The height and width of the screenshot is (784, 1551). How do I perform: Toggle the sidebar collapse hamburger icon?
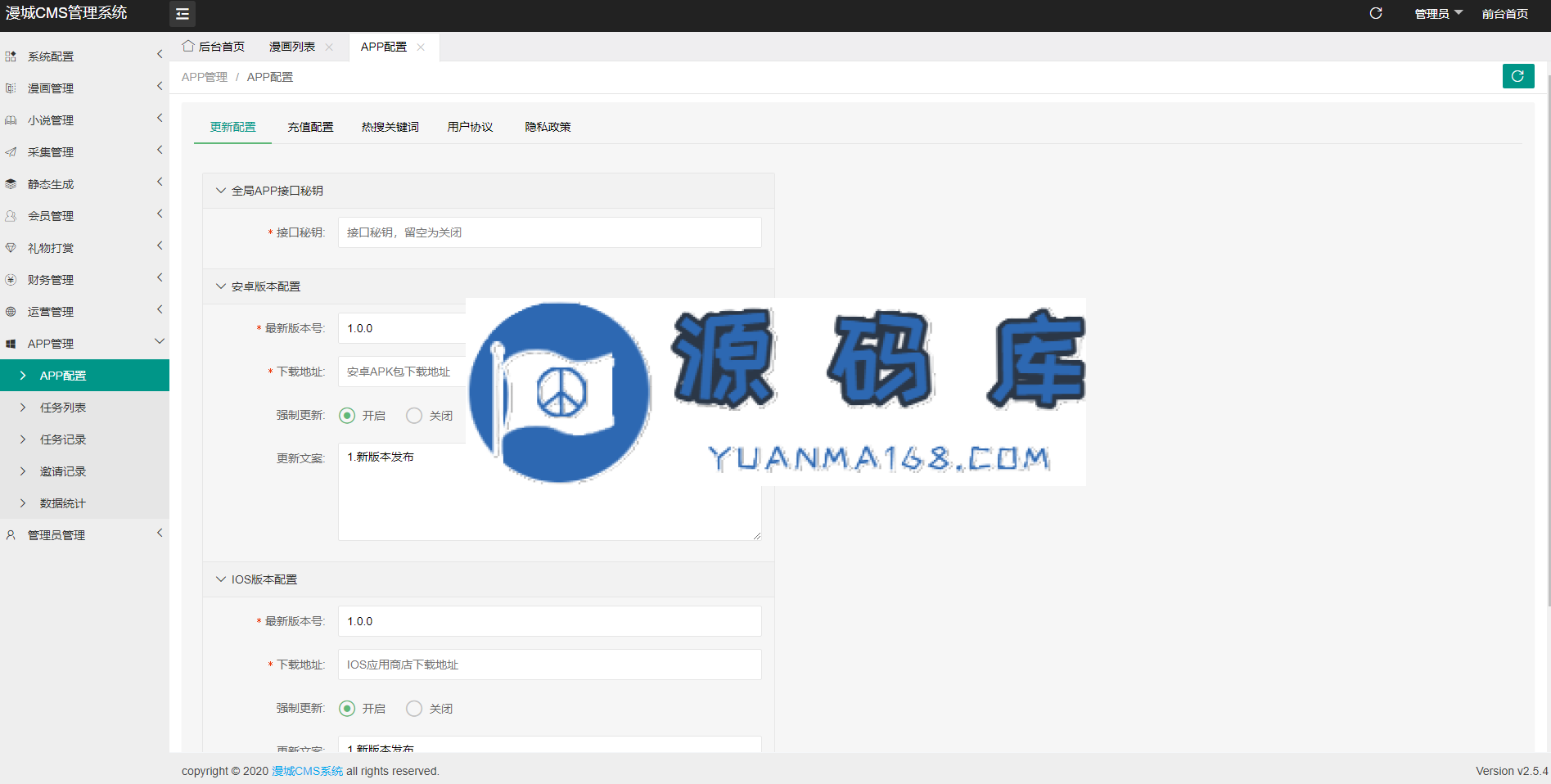183,14
